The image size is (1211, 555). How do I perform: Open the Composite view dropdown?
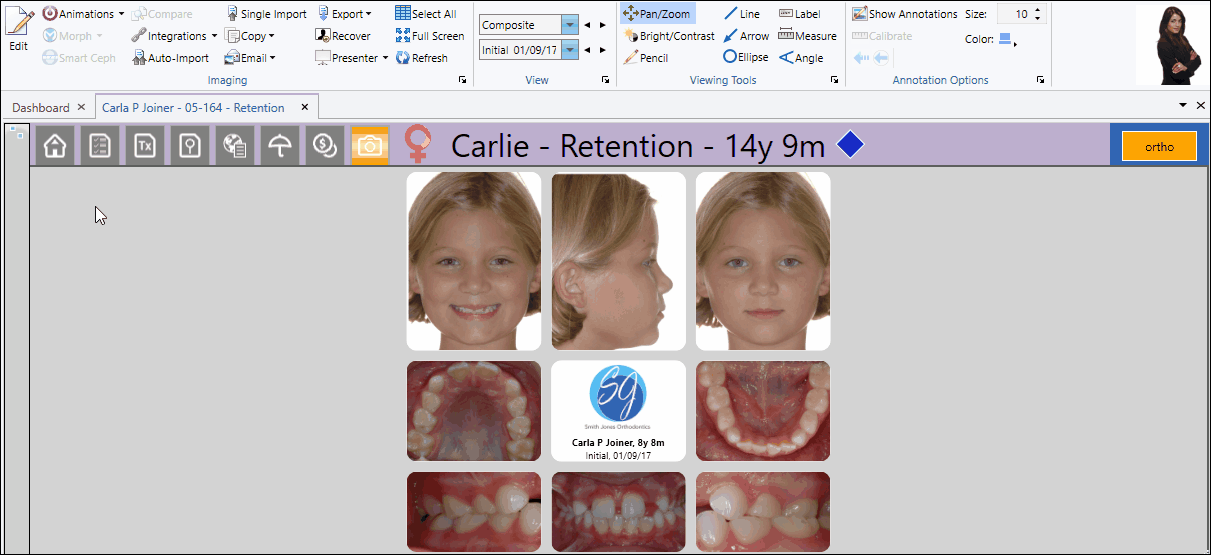pos(569,25)
